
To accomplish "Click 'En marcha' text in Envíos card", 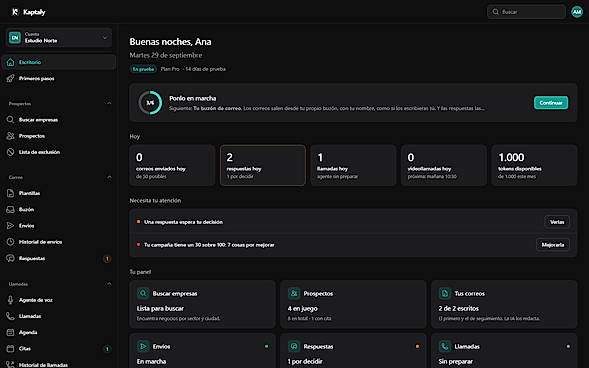I will [151, 361].
